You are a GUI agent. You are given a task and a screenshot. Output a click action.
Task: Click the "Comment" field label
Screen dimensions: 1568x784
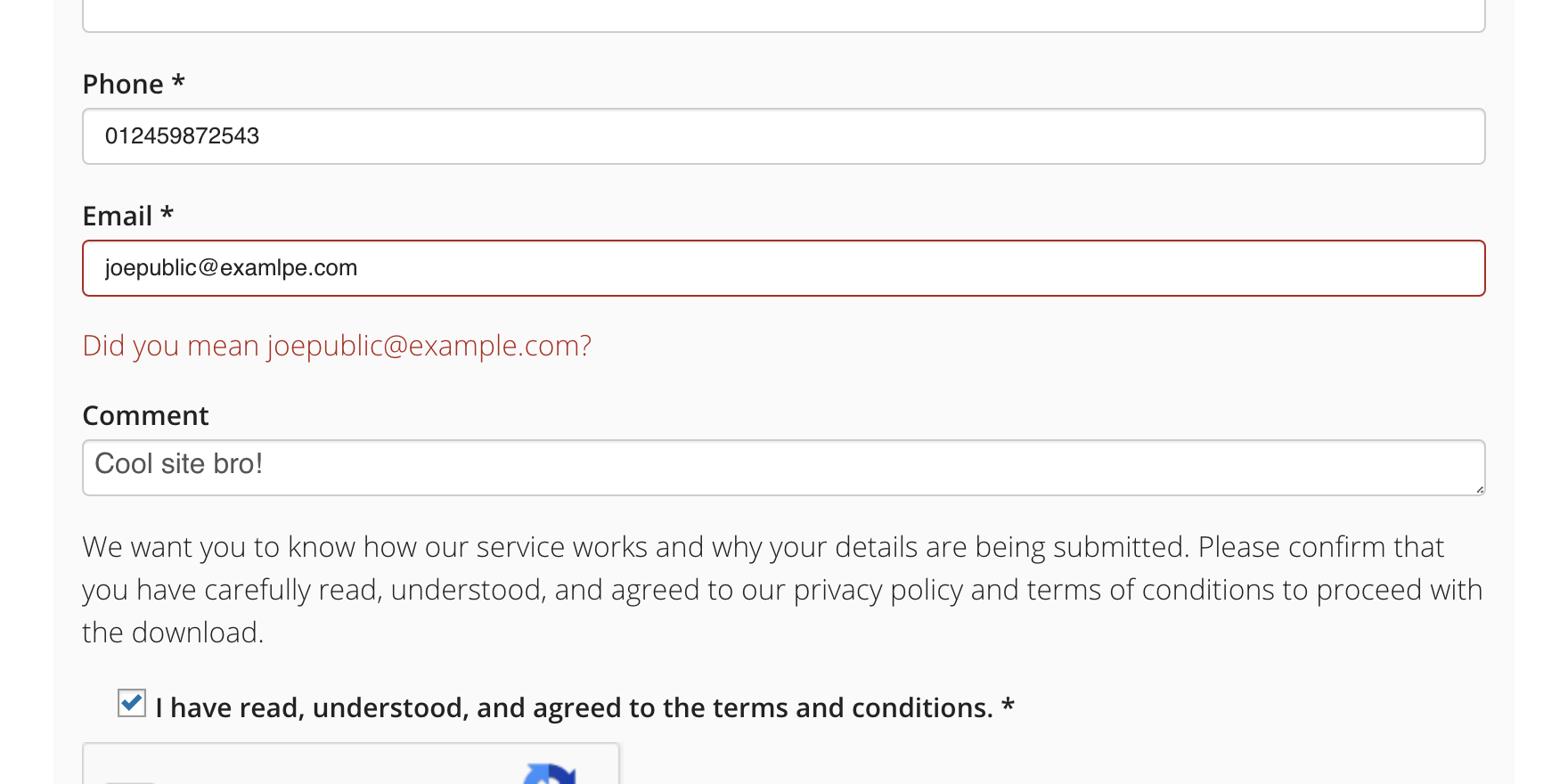click(145, 416)
